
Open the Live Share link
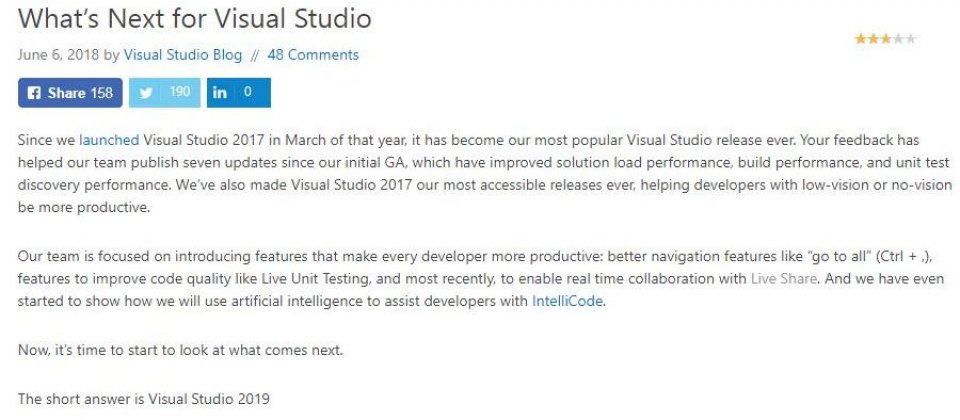[784, 279]
